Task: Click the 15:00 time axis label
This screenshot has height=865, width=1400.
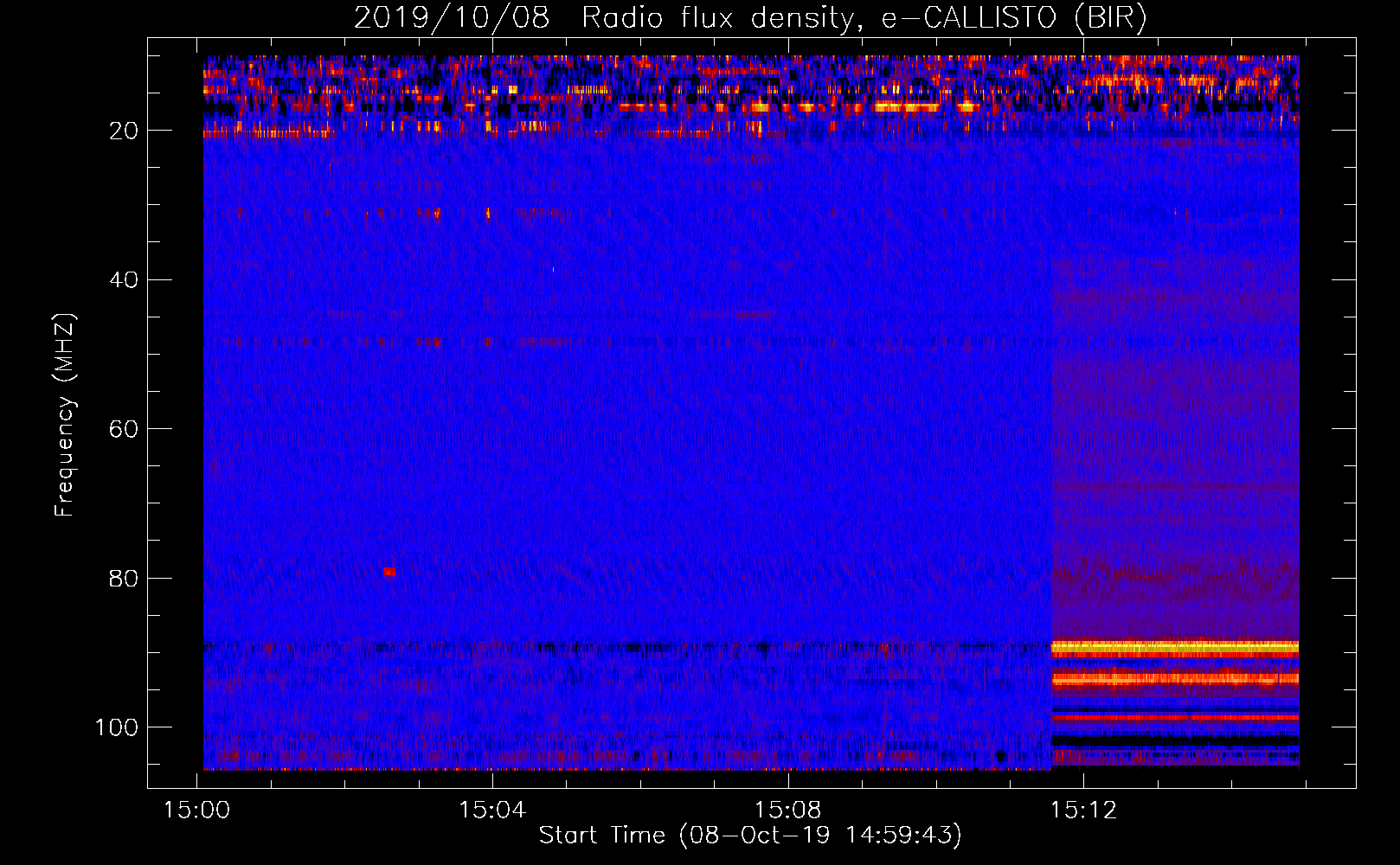Action: [x=197, y=811]
